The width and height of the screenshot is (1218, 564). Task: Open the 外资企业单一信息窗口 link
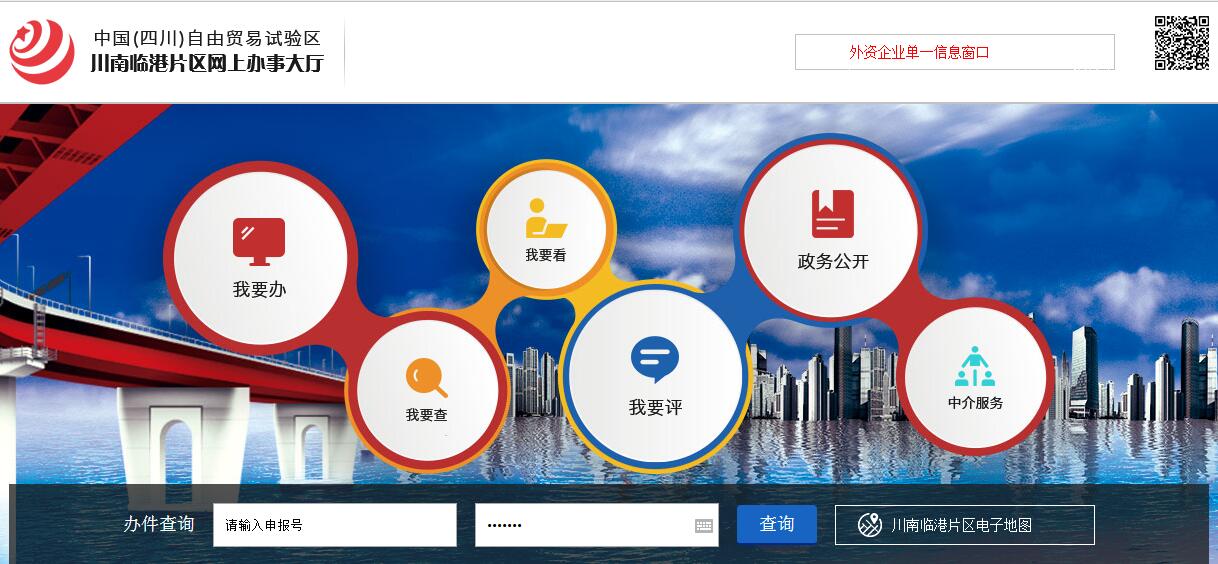pyautogui.click(x=954, y=52)
